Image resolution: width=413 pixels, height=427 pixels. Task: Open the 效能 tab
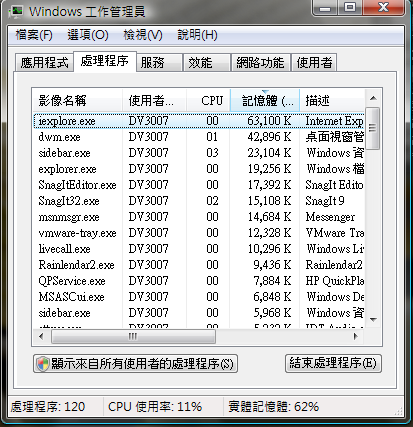point(207,62)
